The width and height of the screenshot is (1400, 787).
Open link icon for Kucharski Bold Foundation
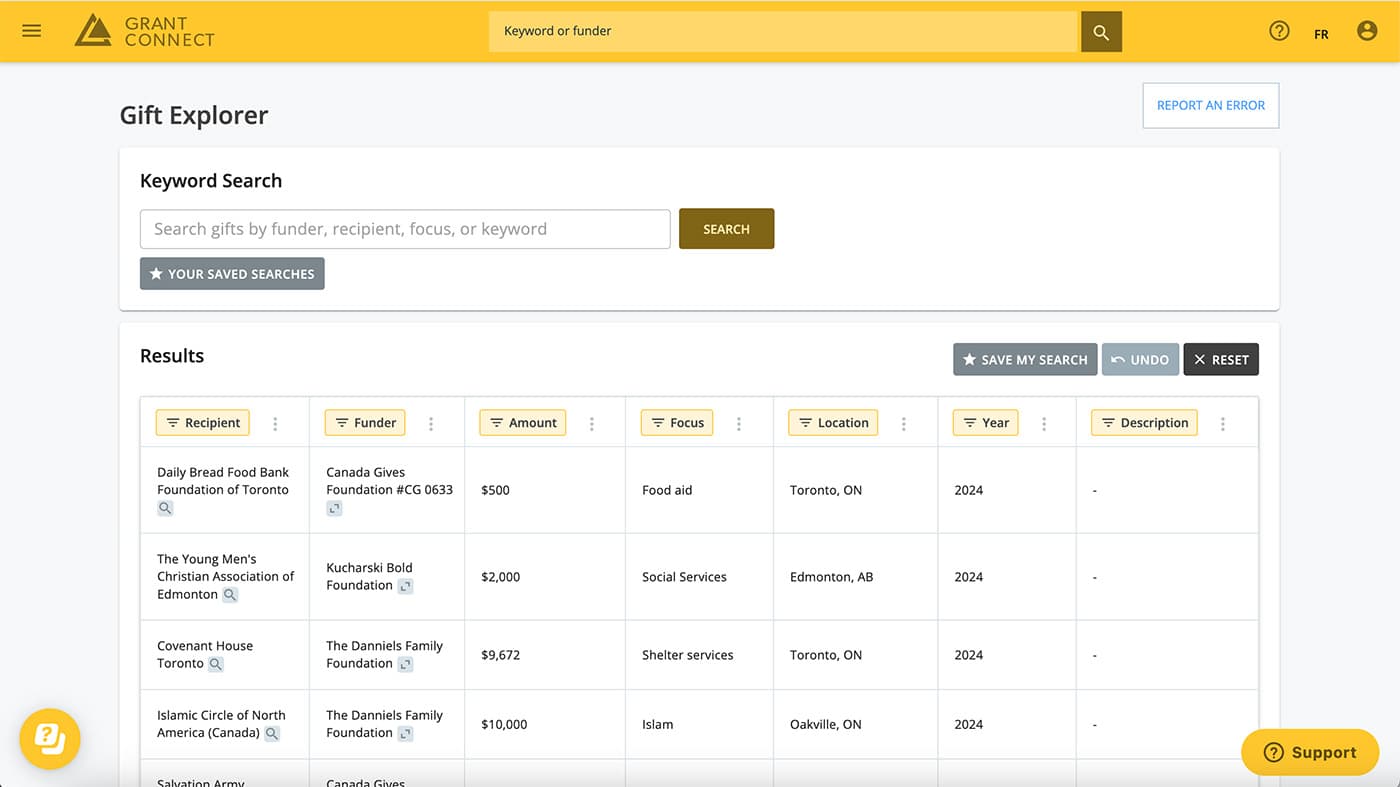[405, 586]
